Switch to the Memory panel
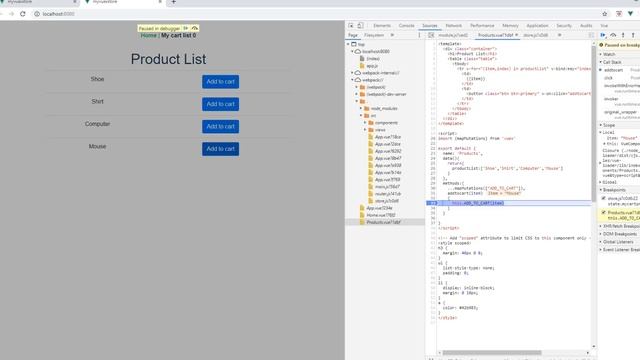The image size is (640, 360). (510, 26)
